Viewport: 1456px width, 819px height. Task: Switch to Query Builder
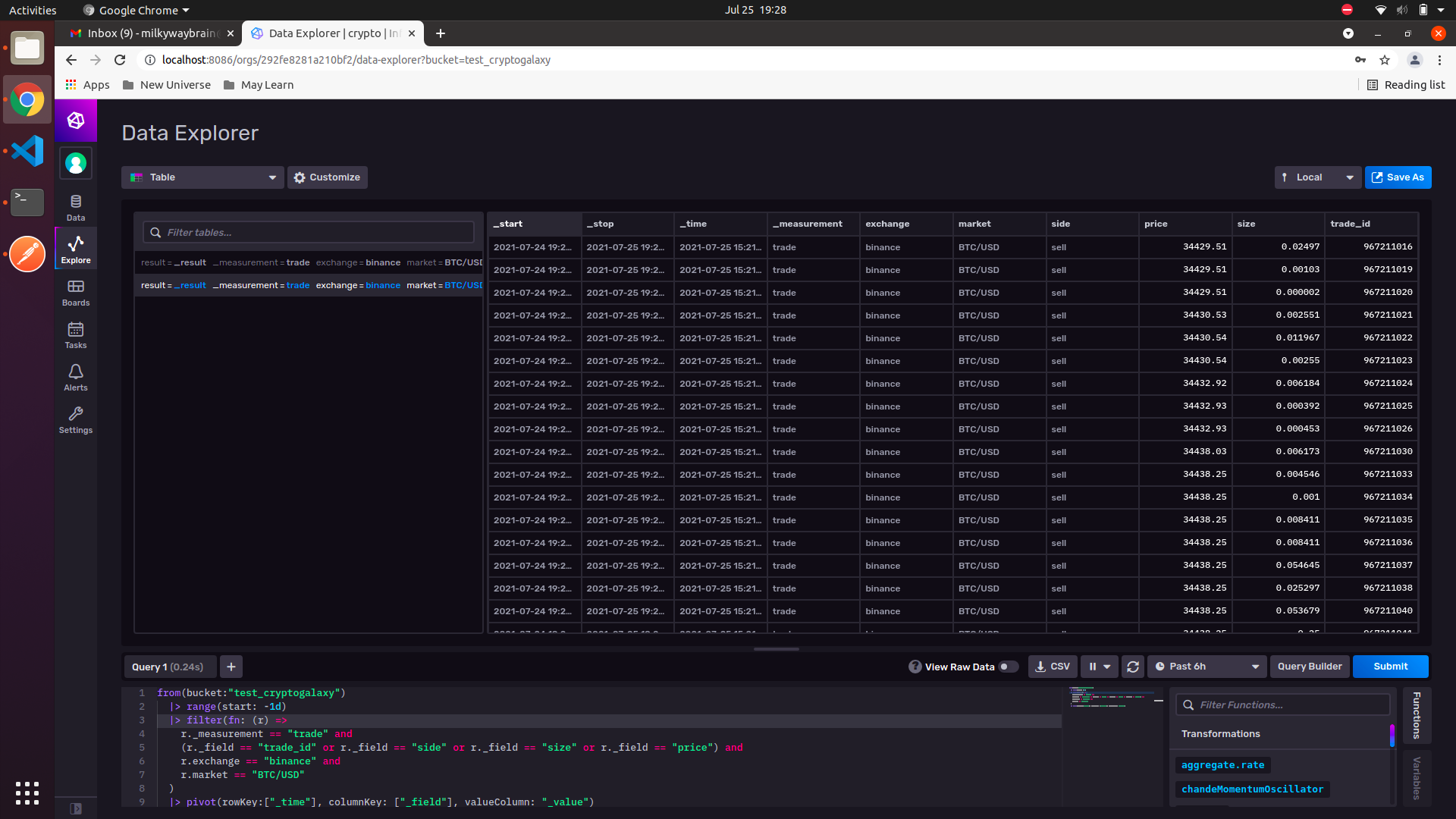click(1309, 667)
